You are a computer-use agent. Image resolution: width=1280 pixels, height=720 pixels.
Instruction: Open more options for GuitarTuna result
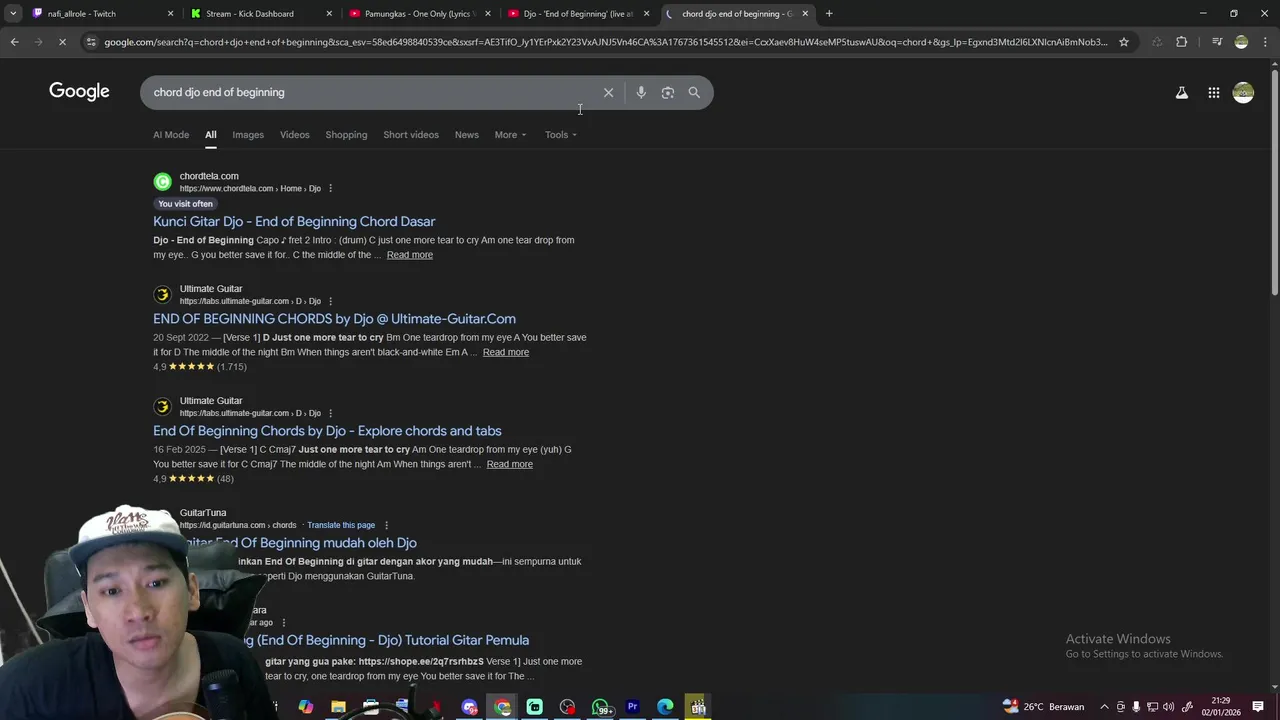pyautogui.click(x=386, y=525)
